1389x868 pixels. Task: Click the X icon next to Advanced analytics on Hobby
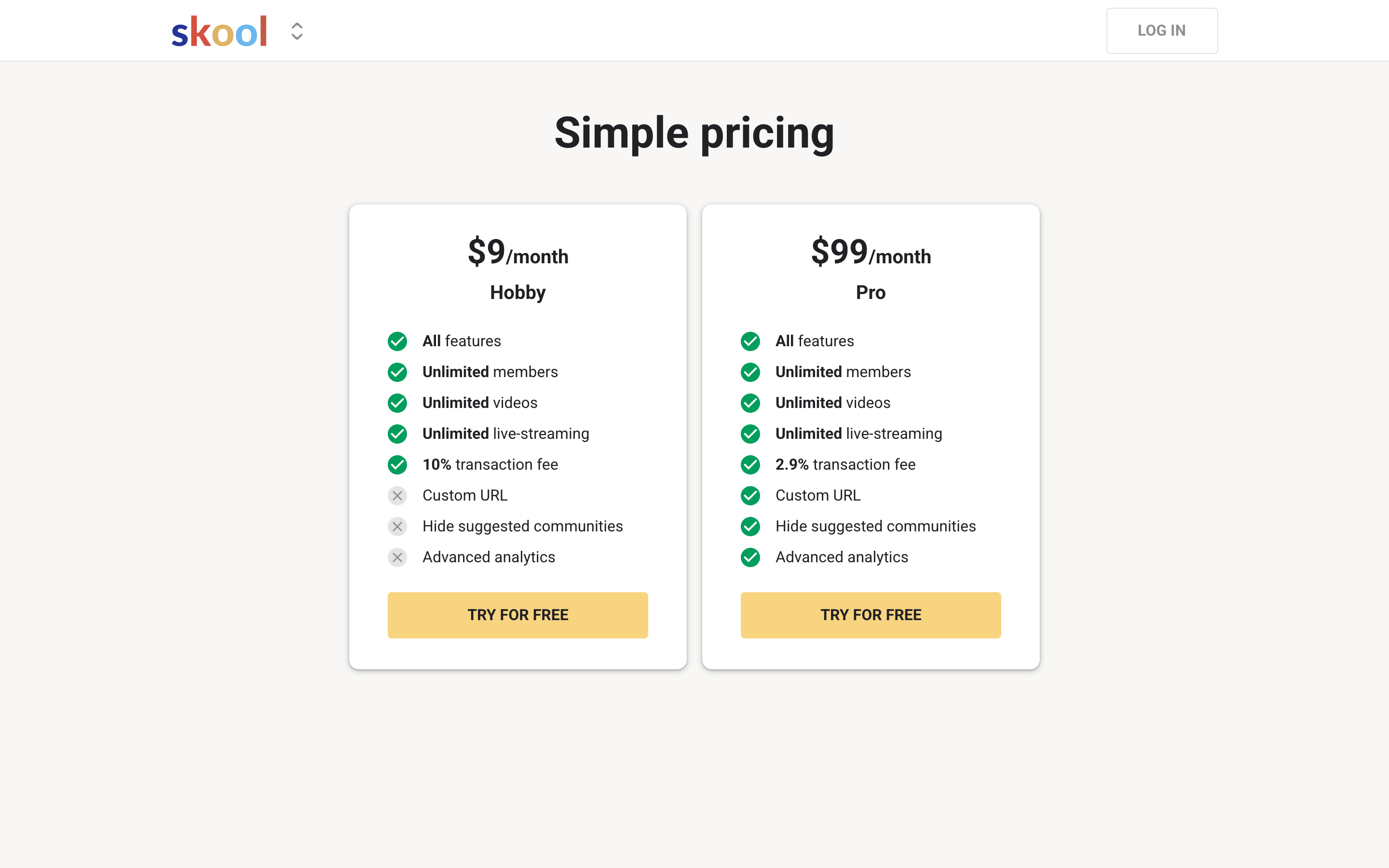pyautogui.click(x=397, y=557)
